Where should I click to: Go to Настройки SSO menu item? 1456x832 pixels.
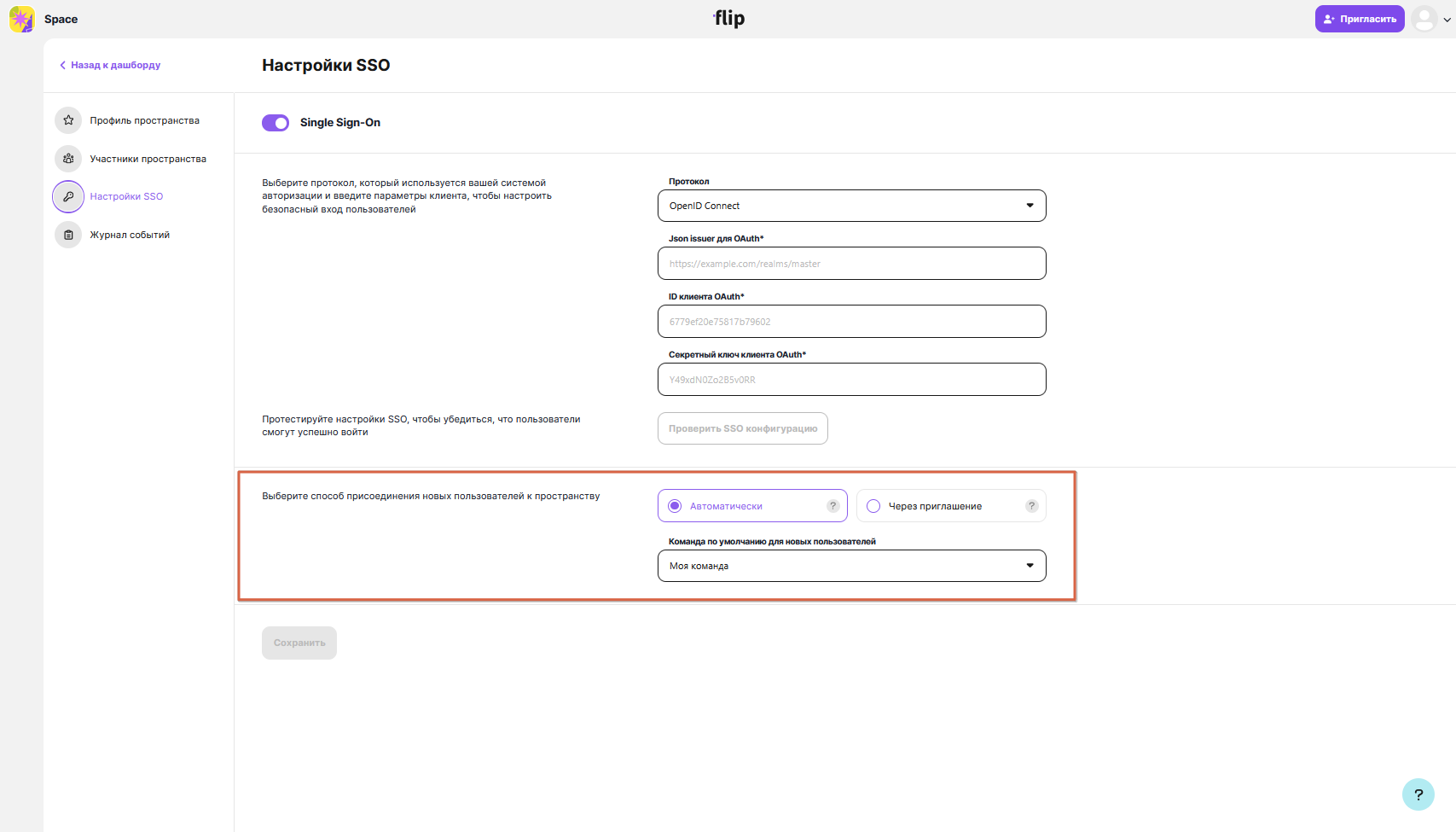[x=126, y=196]
